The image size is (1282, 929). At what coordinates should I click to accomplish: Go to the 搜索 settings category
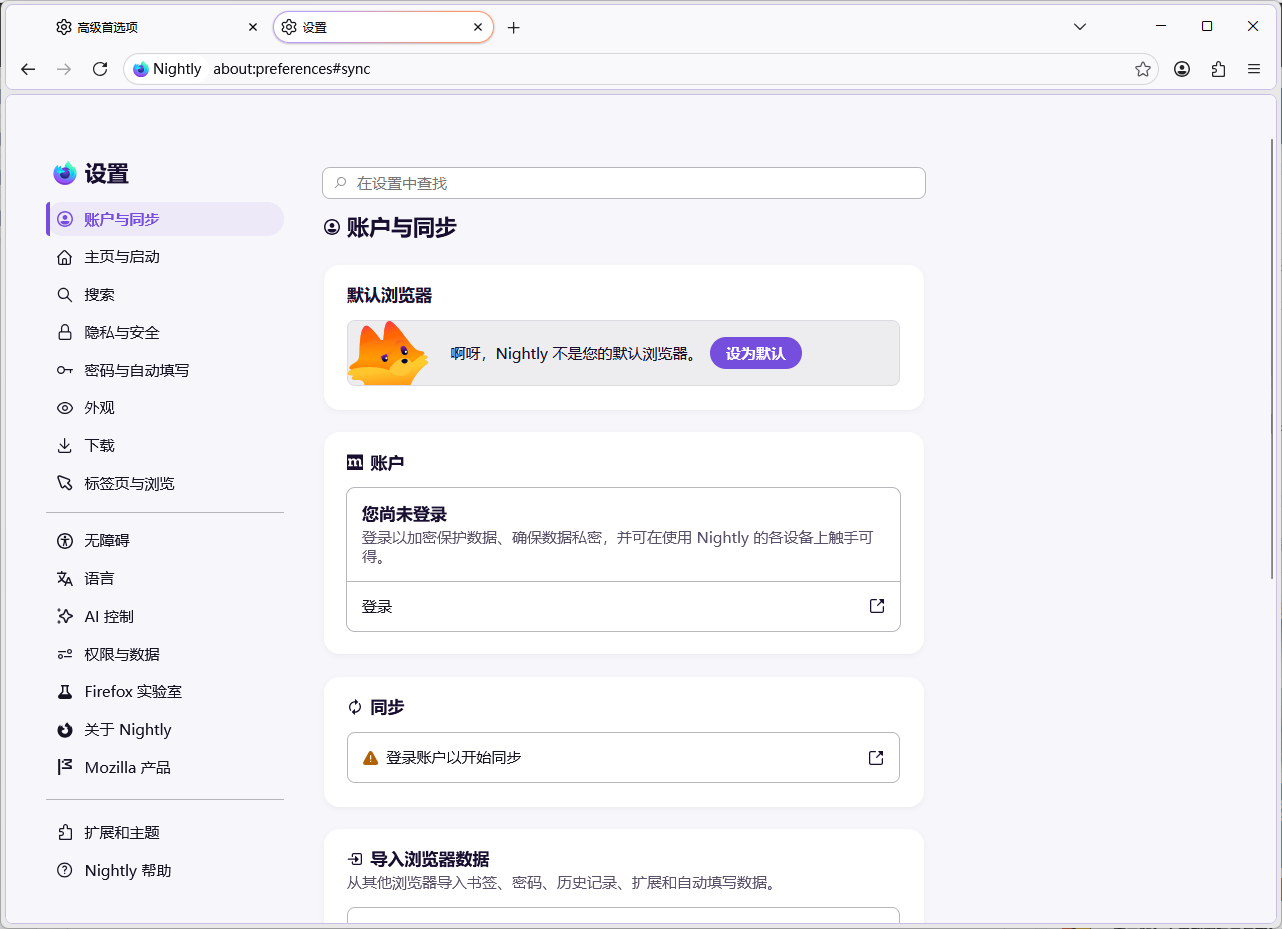click(x=165, y=295)
